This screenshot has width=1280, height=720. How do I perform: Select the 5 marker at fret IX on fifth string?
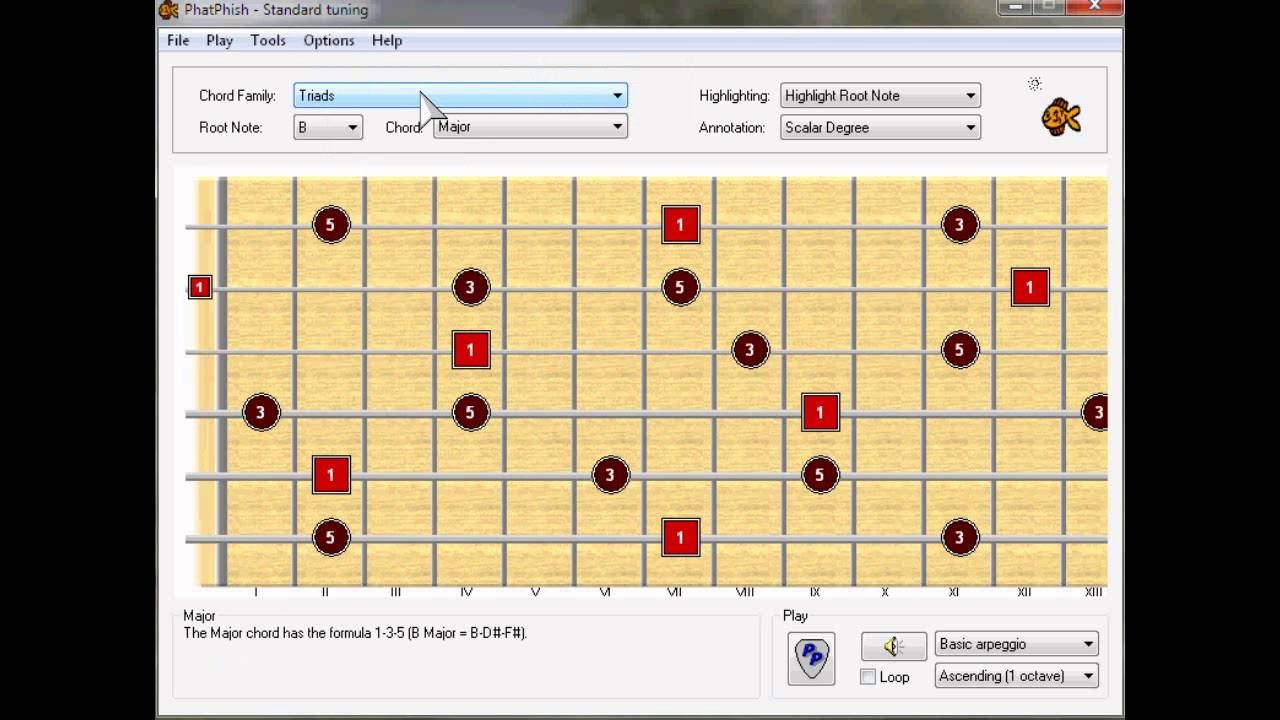[x=820, y=475]
